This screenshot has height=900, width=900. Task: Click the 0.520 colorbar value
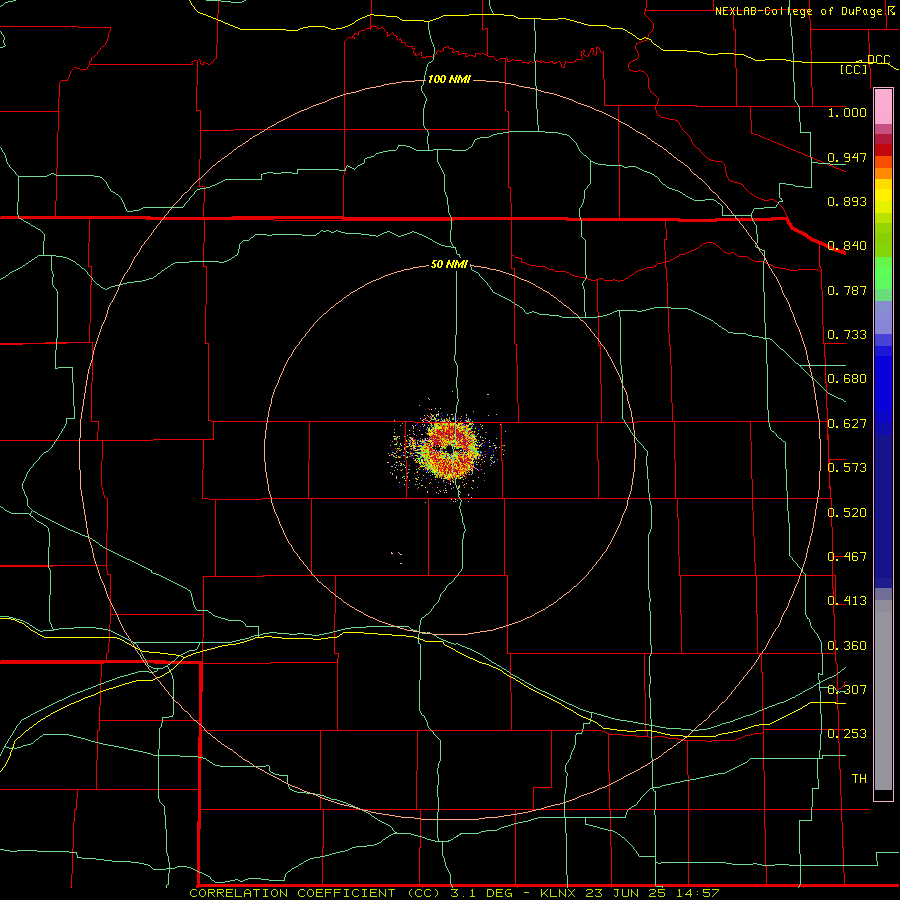[847, 513]
